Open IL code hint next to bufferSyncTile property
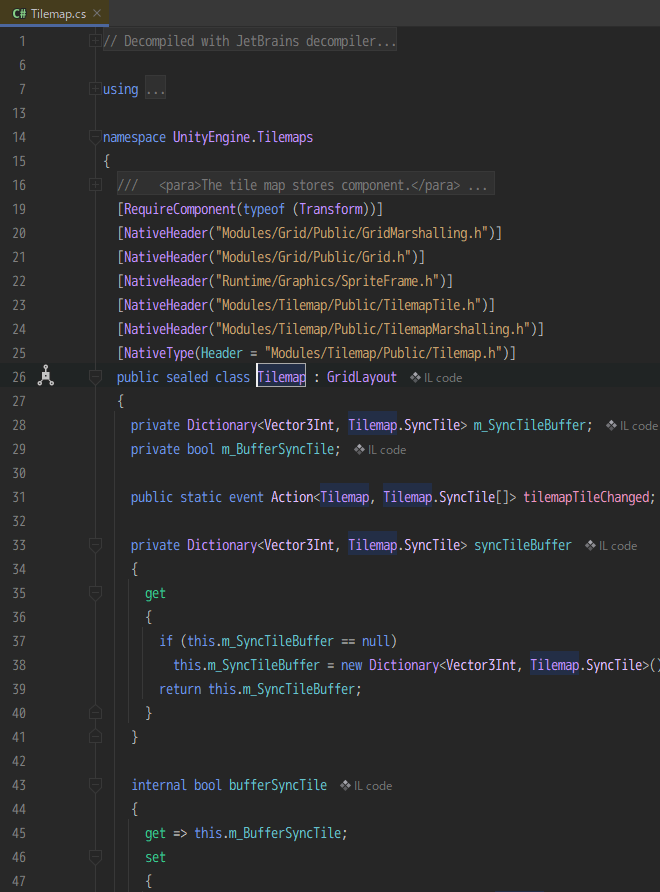The height and width of the screenshot is (892, 660). [366, 786]
